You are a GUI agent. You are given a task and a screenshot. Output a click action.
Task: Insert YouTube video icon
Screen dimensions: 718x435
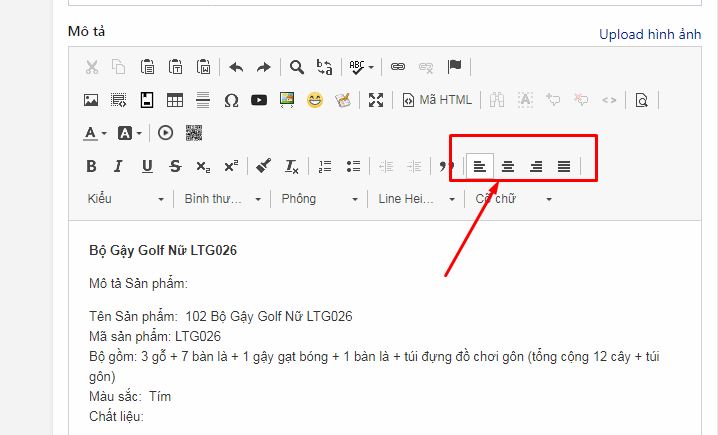259,100
